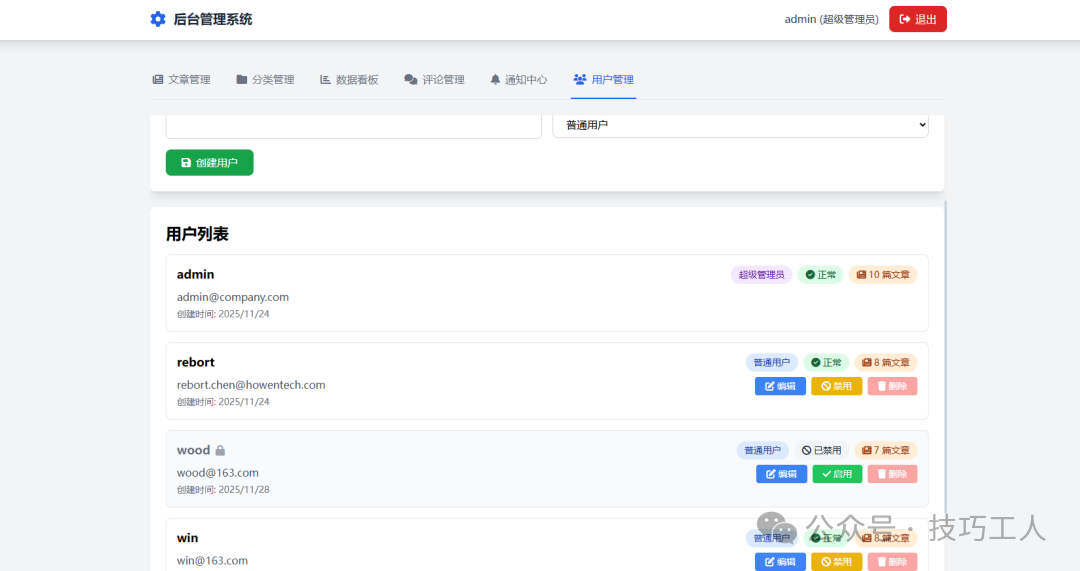Enable the wood user with 启用

click(x=838, y=474)
